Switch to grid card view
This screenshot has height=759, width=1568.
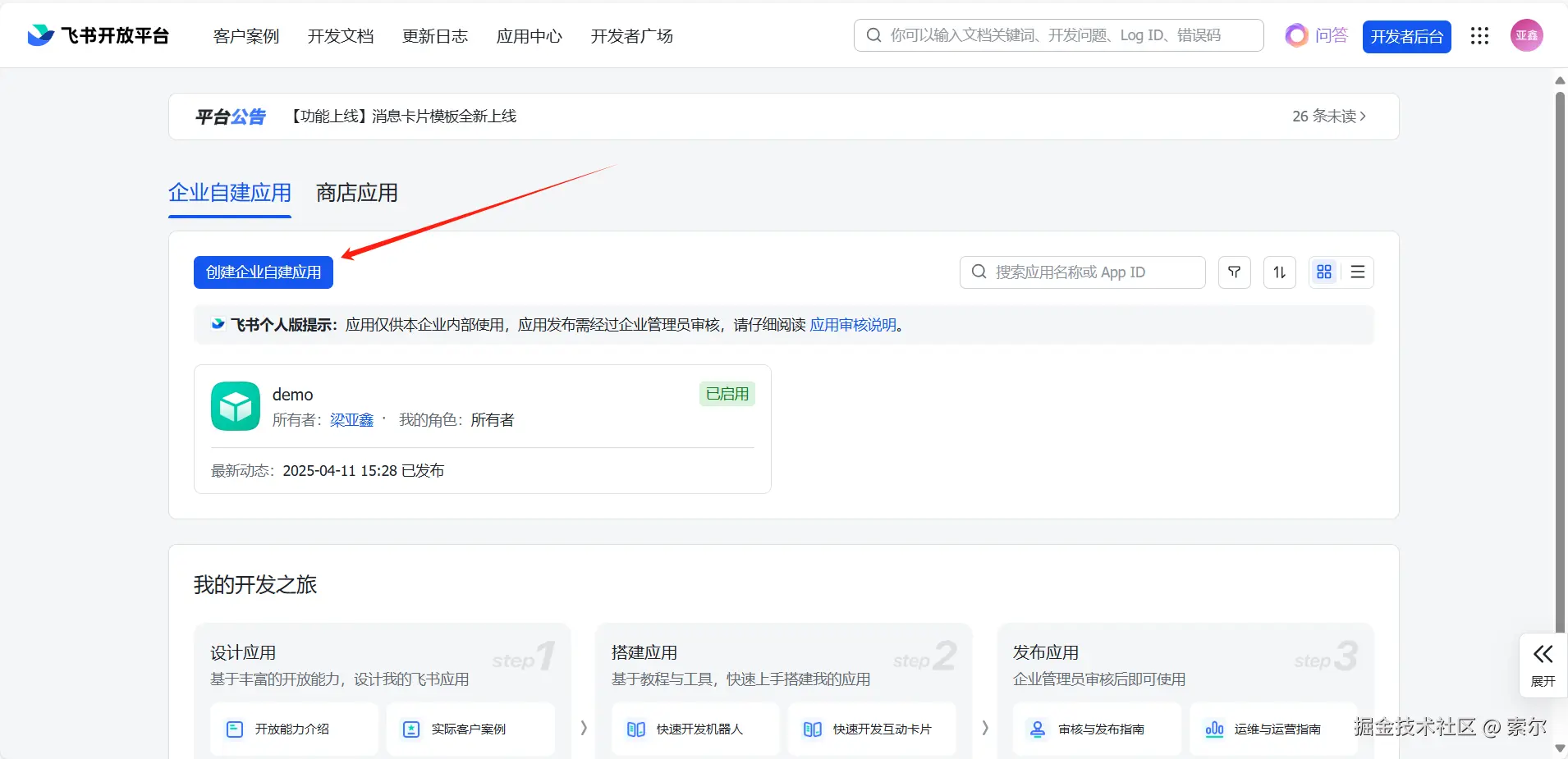1324,272
